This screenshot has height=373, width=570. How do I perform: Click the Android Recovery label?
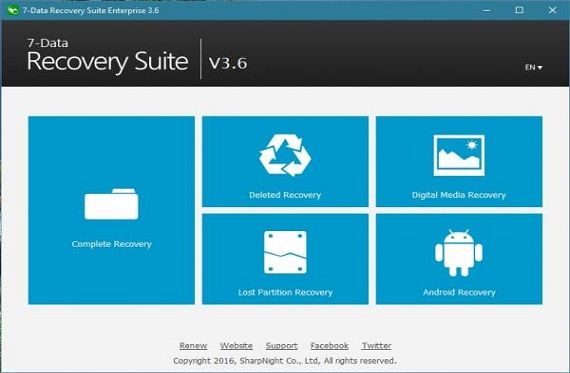pos(459,292)
